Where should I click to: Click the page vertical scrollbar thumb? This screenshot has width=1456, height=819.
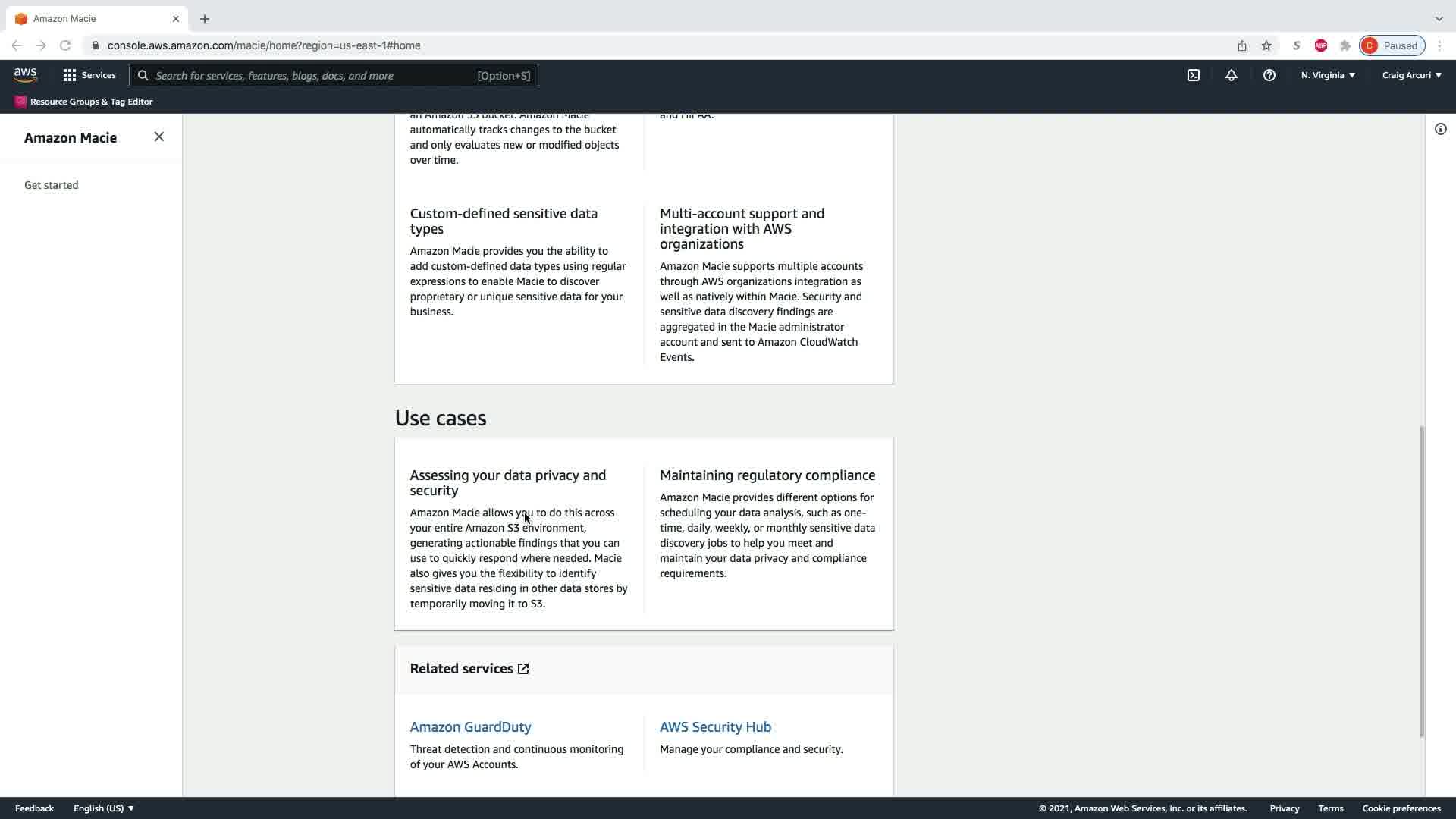pyautogui.click(x=1421, y=580)
